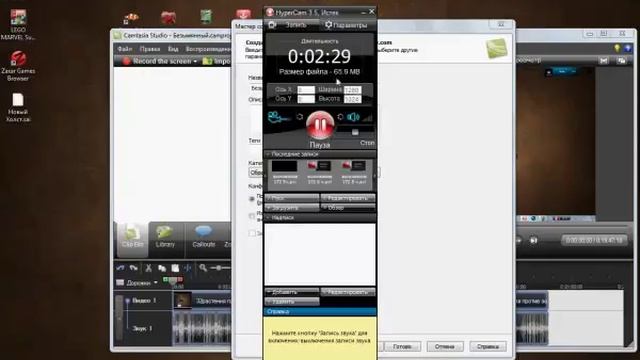640x360 pixels.
Task: Click the Отмена button in wizard dialog
Action: pyautogui.click(x=445, y=347)
